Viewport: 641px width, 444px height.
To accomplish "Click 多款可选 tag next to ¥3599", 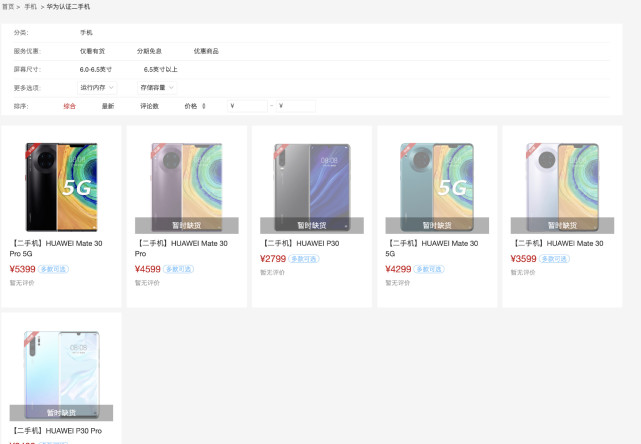I will [x=554, y=259].
